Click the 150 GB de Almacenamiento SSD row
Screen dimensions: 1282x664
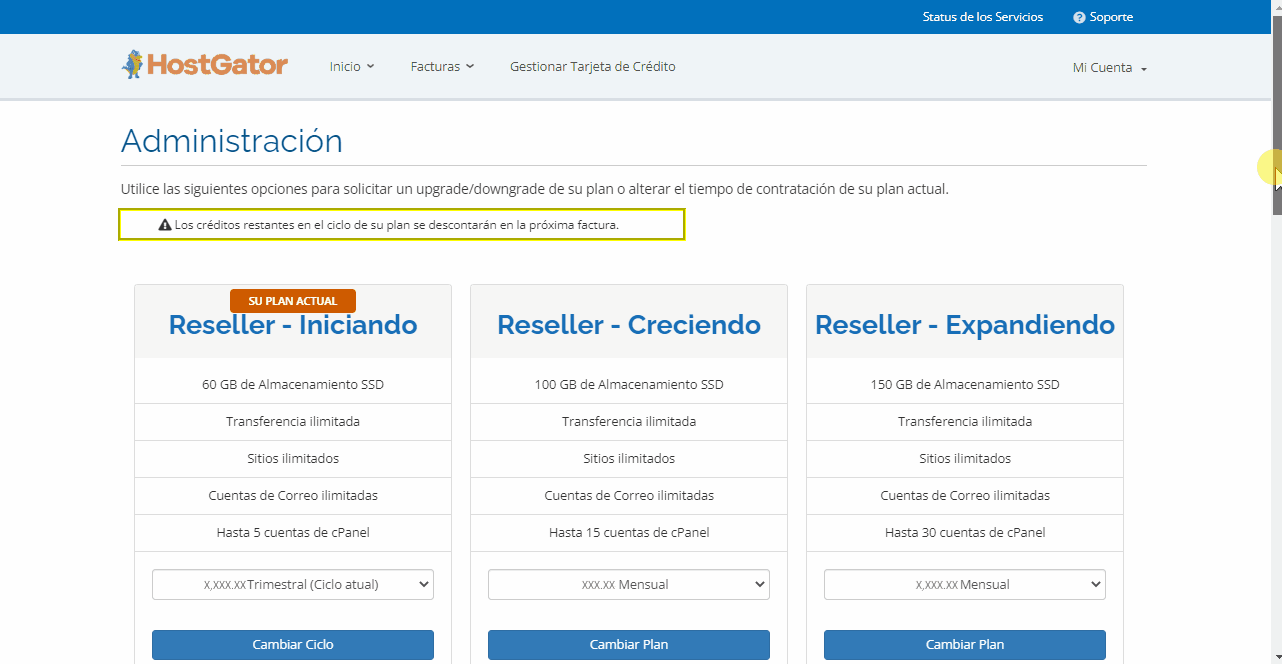click(x=965, y=385)
